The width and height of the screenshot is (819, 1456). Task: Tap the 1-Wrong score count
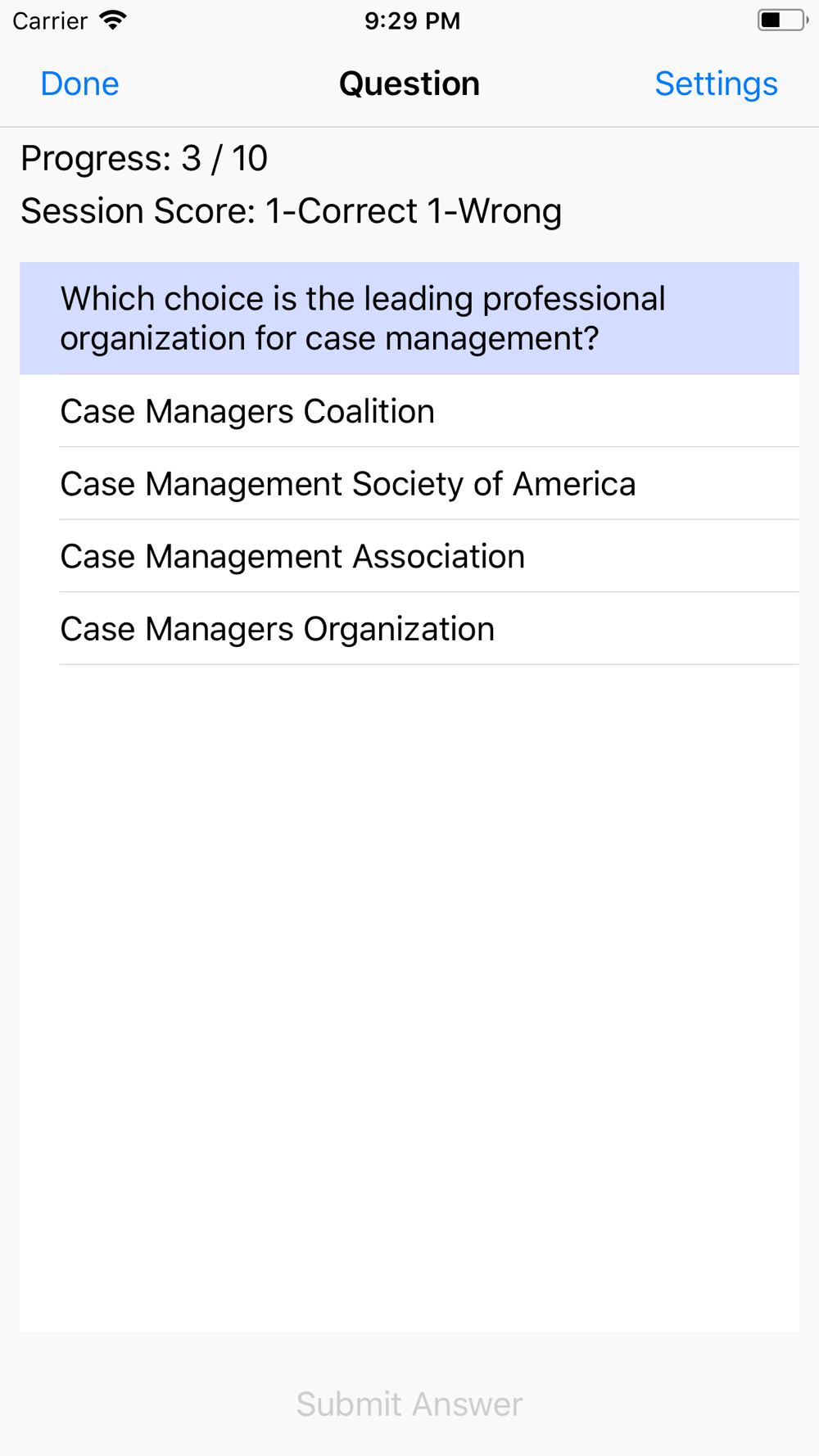coord(495,211)
